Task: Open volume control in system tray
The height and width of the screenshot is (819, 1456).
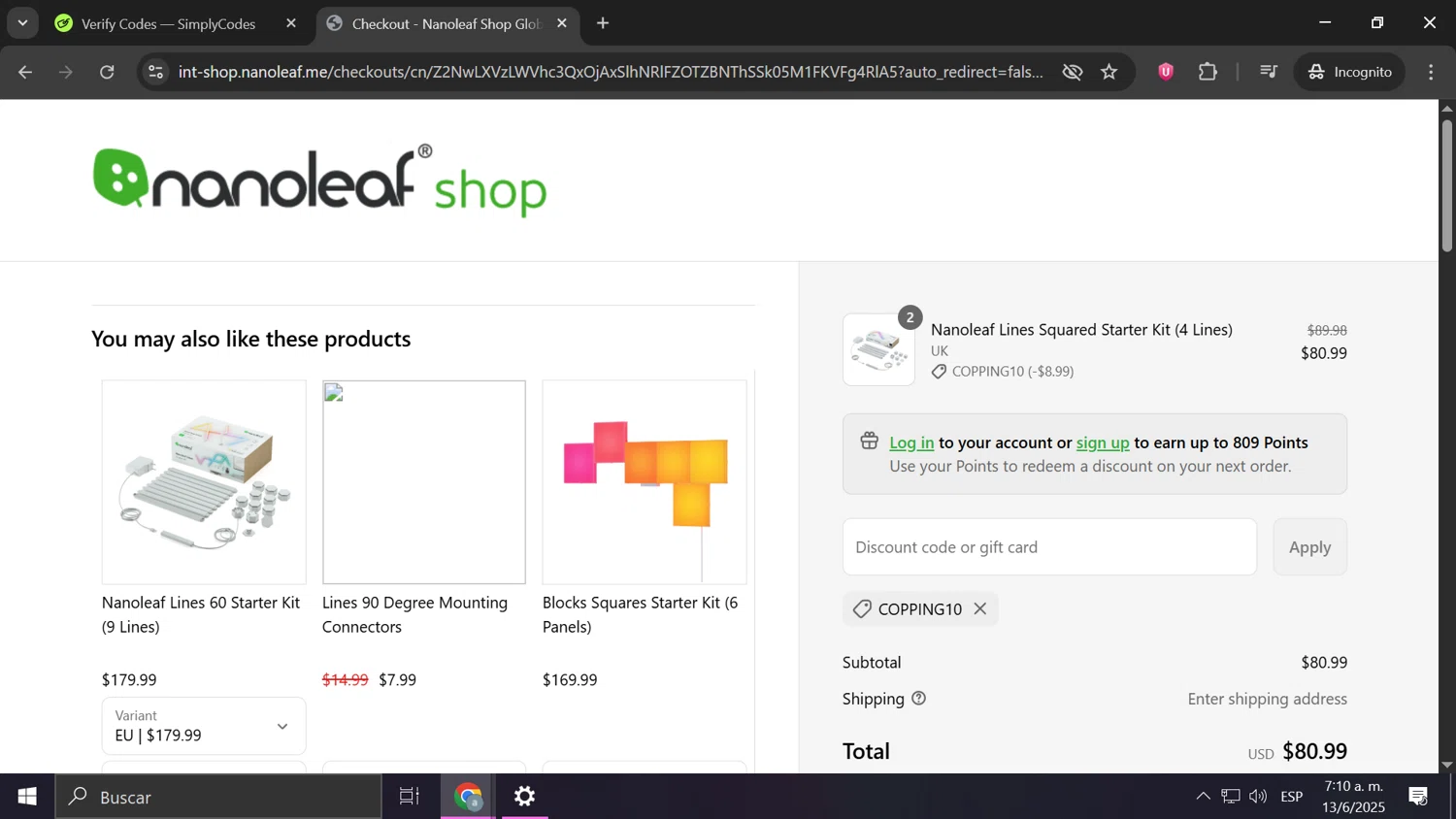Action: point(1258,797)
